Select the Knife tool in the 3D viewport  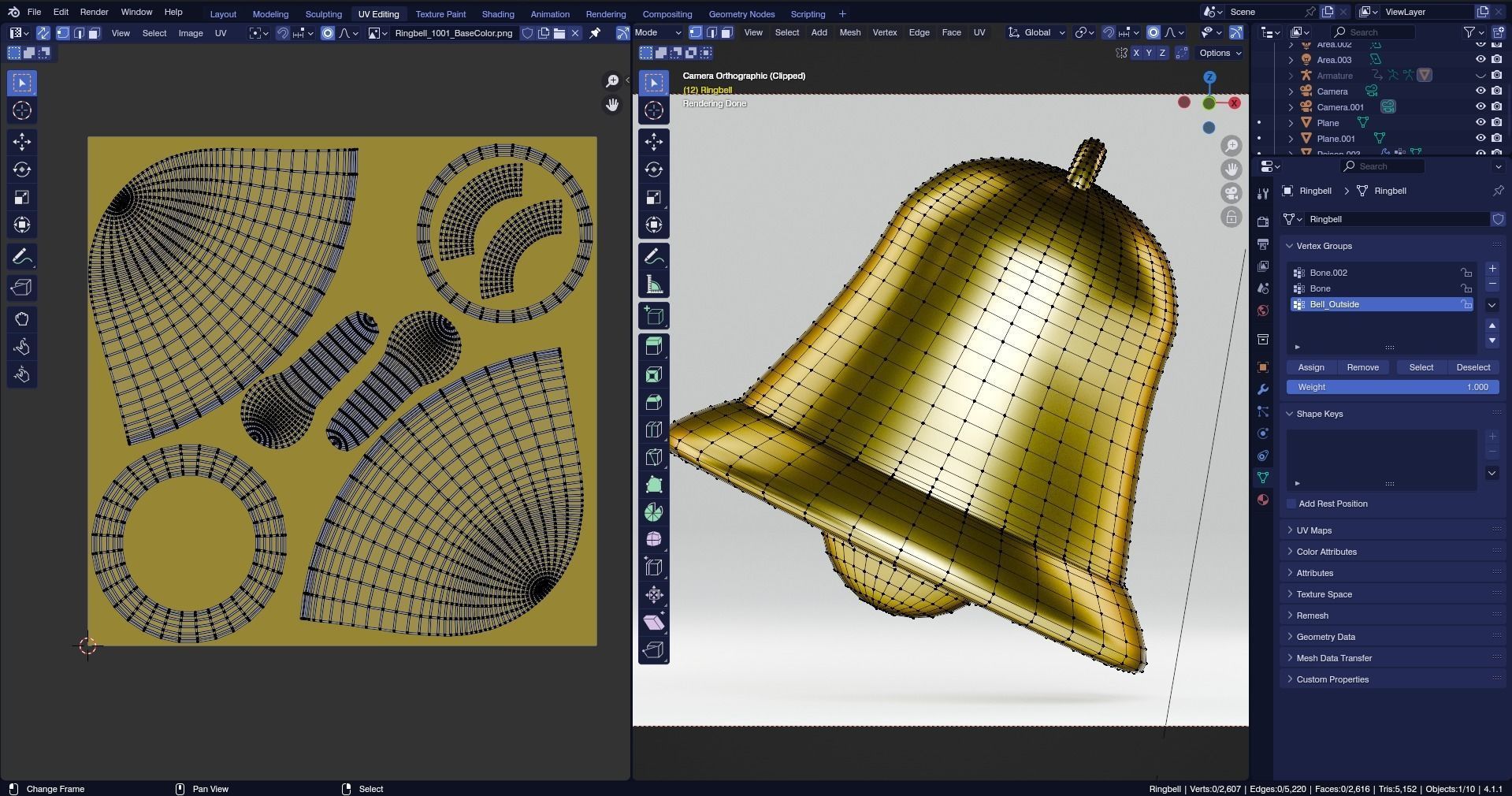(x=654, y=457)
